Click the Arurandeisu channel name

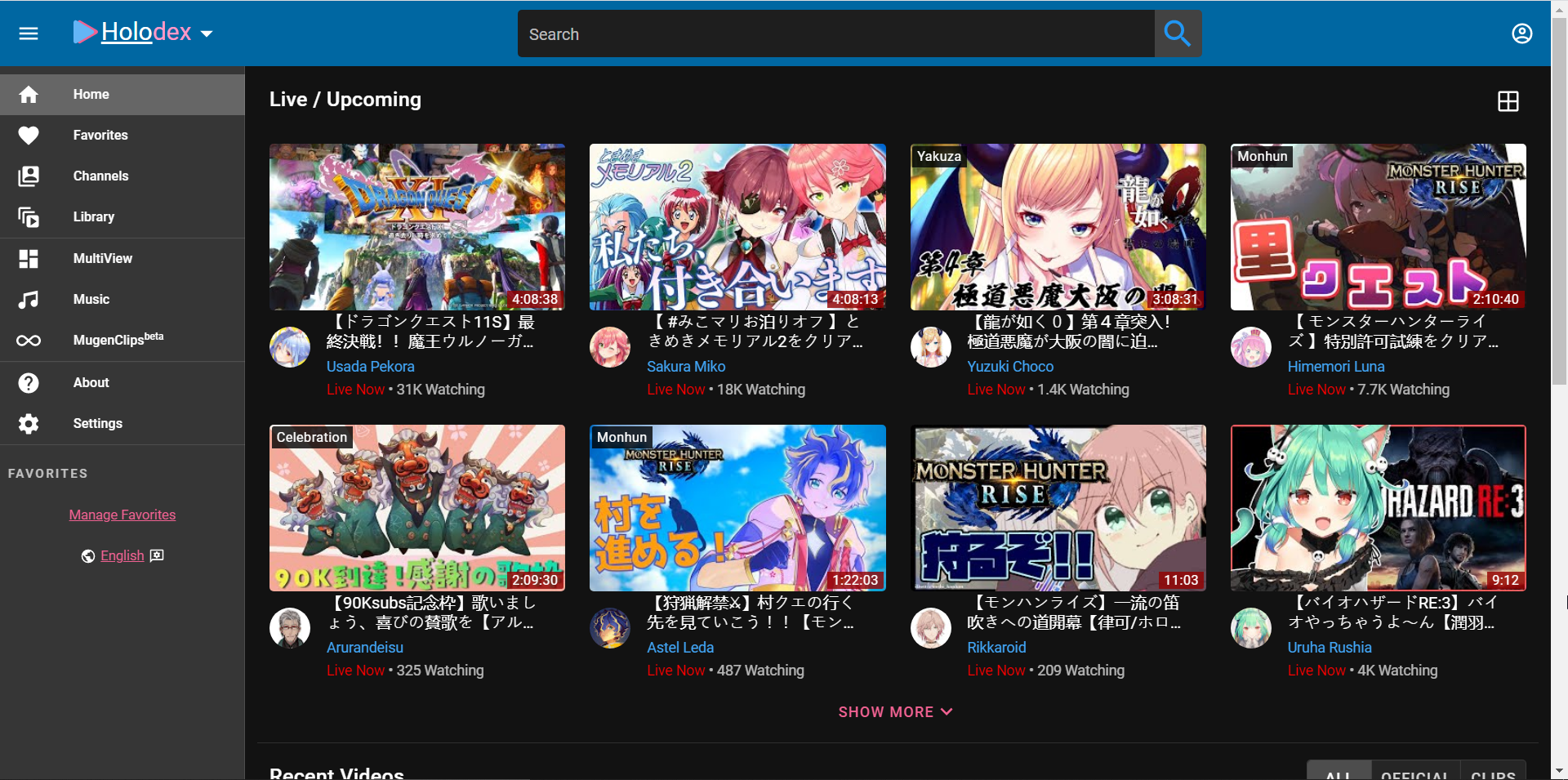365,648
